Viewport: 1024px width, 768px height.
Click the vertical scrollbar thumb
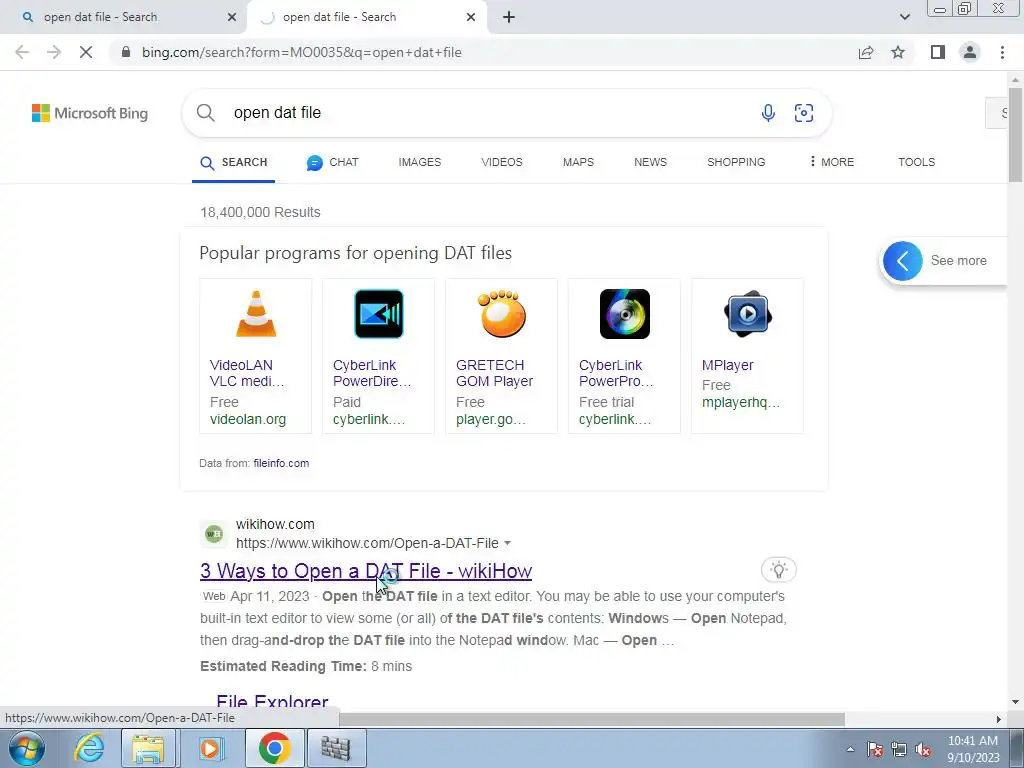(1015, 135)
